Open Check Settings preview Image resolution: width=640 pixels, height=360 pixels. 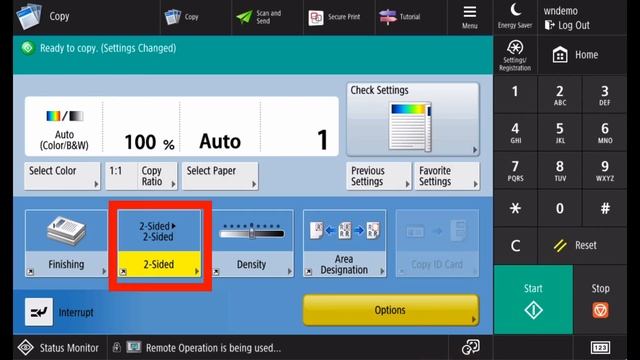point(413,119)
